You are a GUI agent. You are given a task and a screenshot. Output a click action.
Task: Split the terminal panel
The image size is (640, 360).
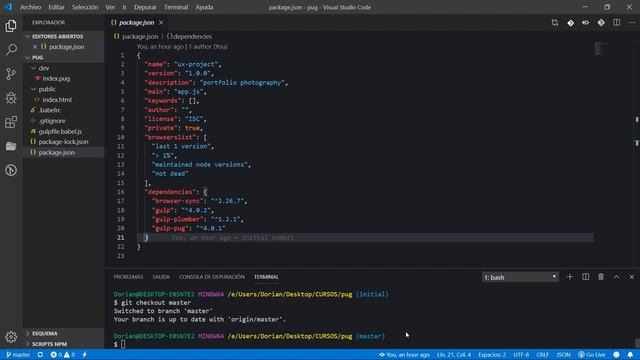(x=585, y=277)
